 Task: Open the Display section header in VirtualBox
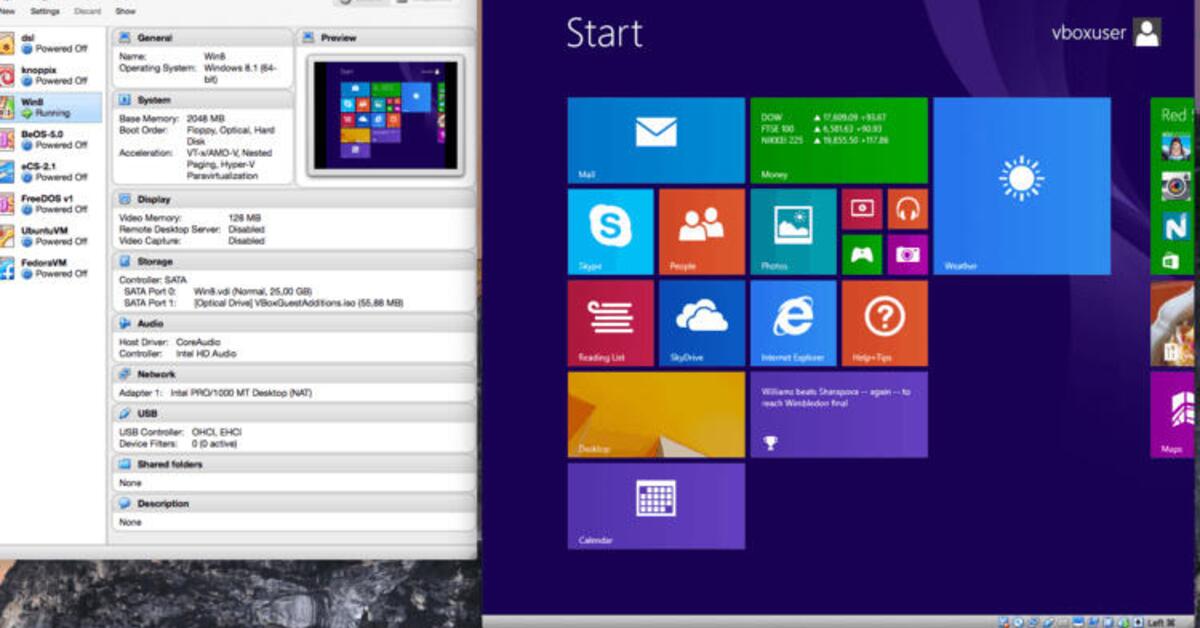[293, 199]
